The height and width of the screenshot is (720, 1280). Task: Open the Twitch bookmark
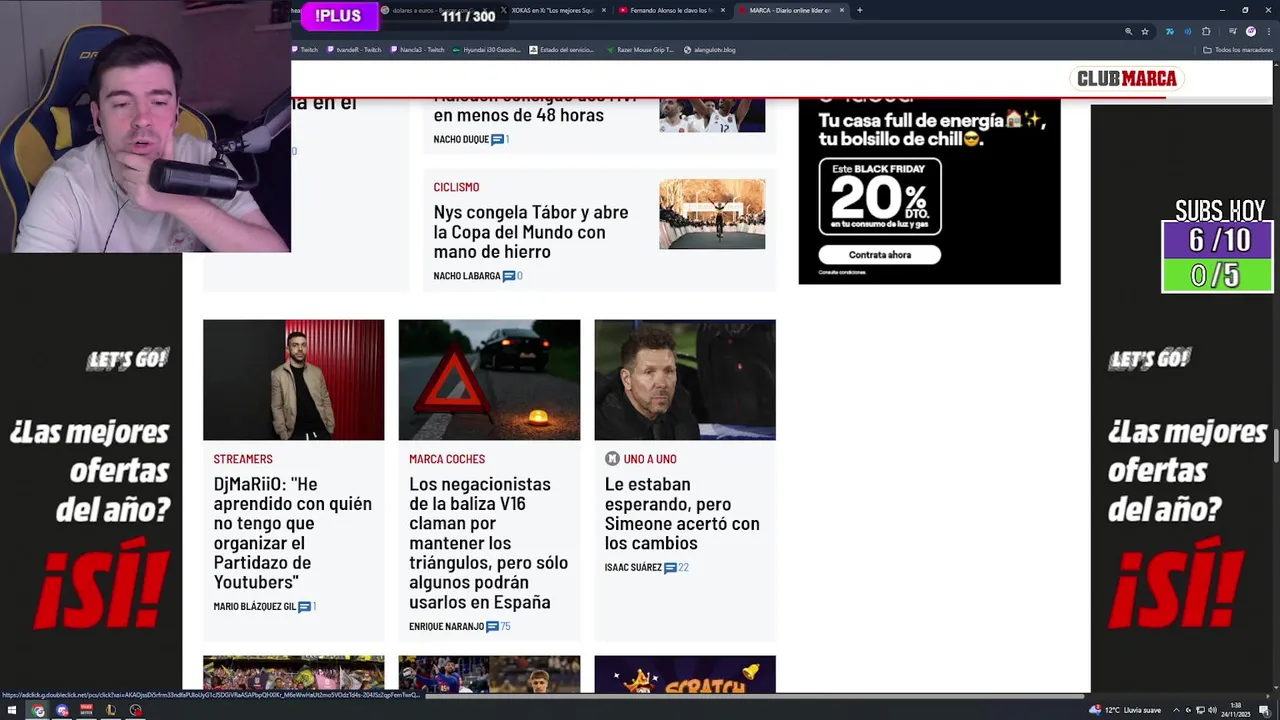coord(305,49)
